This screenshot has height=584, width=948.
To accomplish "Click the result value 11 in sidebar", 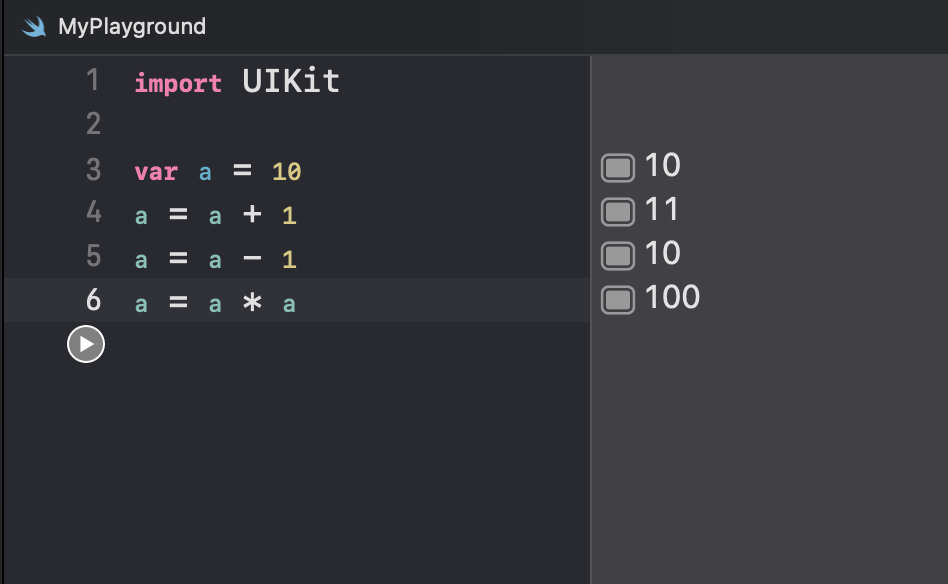I will click(662, 209).
